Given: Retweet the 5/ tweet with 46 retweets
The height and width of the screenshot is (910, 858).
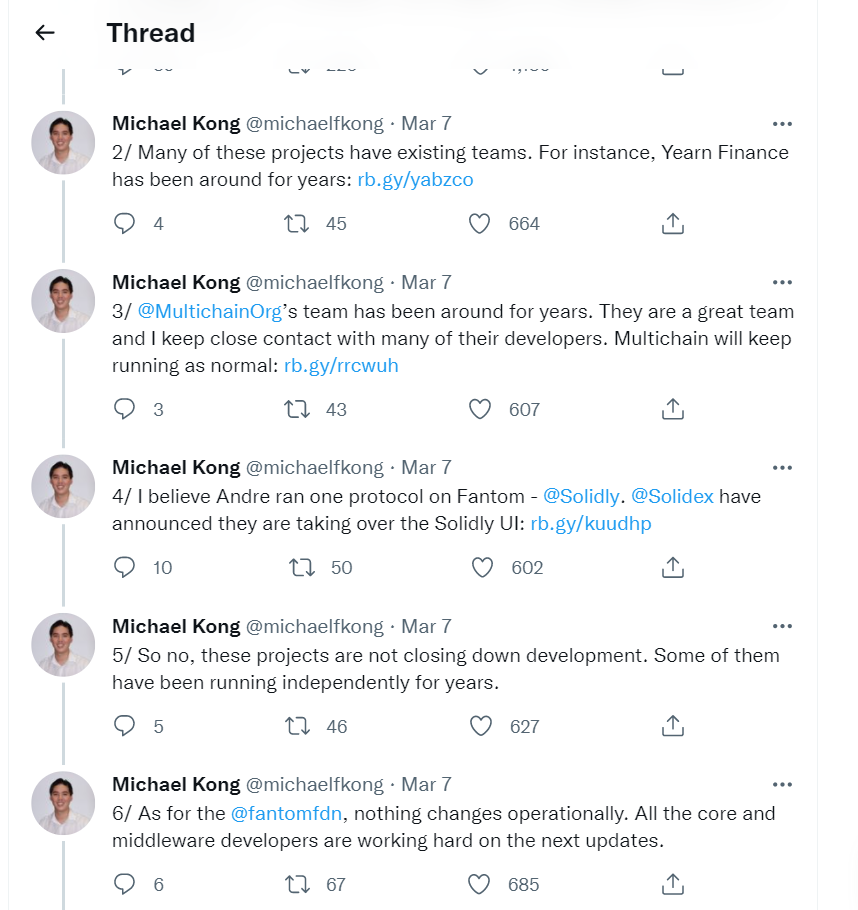Looking at the screenshot, I should click(x=298, y=726).
